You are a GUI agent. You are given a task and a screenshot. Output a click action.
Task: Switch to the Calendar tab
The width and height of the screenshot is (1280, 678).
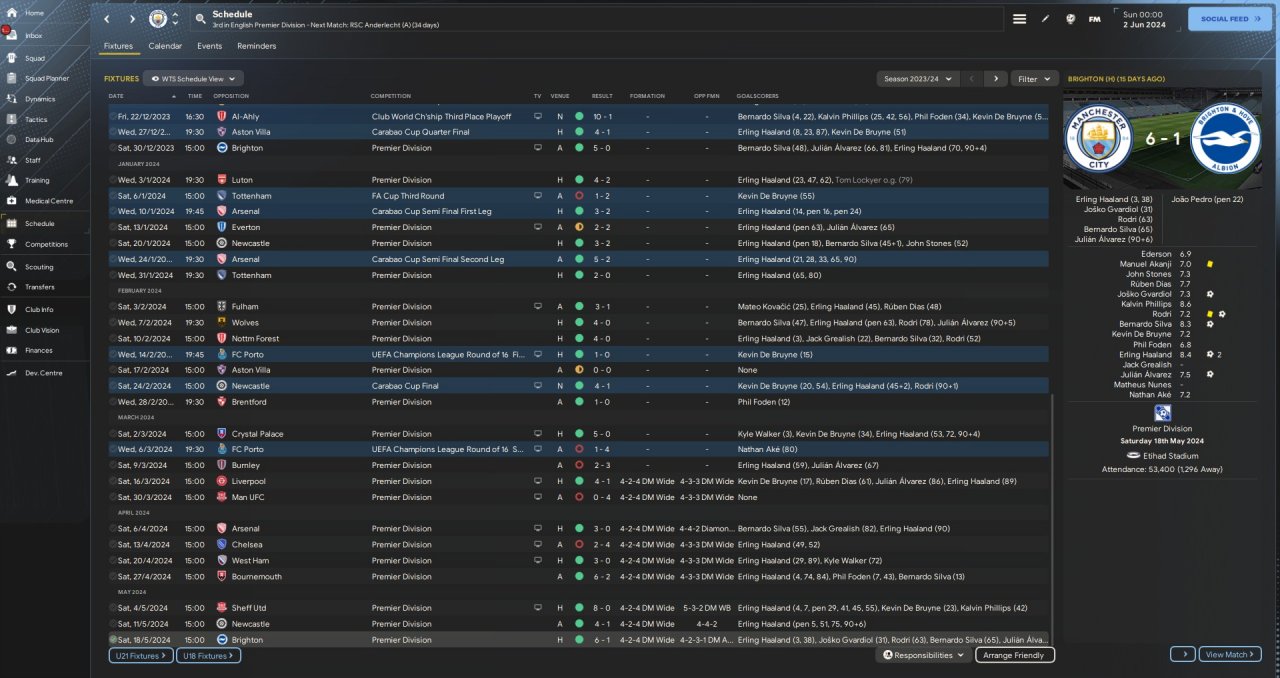click(x=165, y=46)
